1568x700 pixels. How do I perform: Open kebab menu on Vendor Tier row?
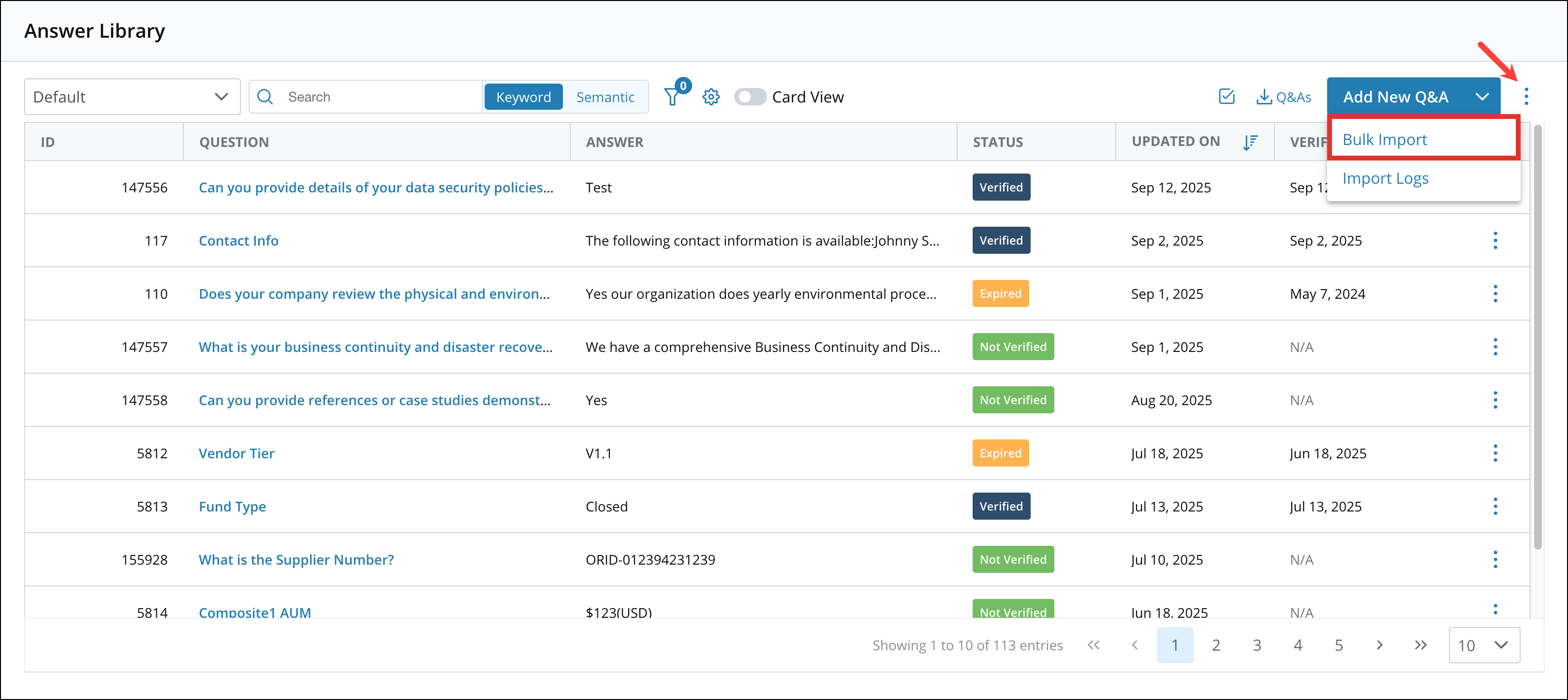tap(1495, 453)
